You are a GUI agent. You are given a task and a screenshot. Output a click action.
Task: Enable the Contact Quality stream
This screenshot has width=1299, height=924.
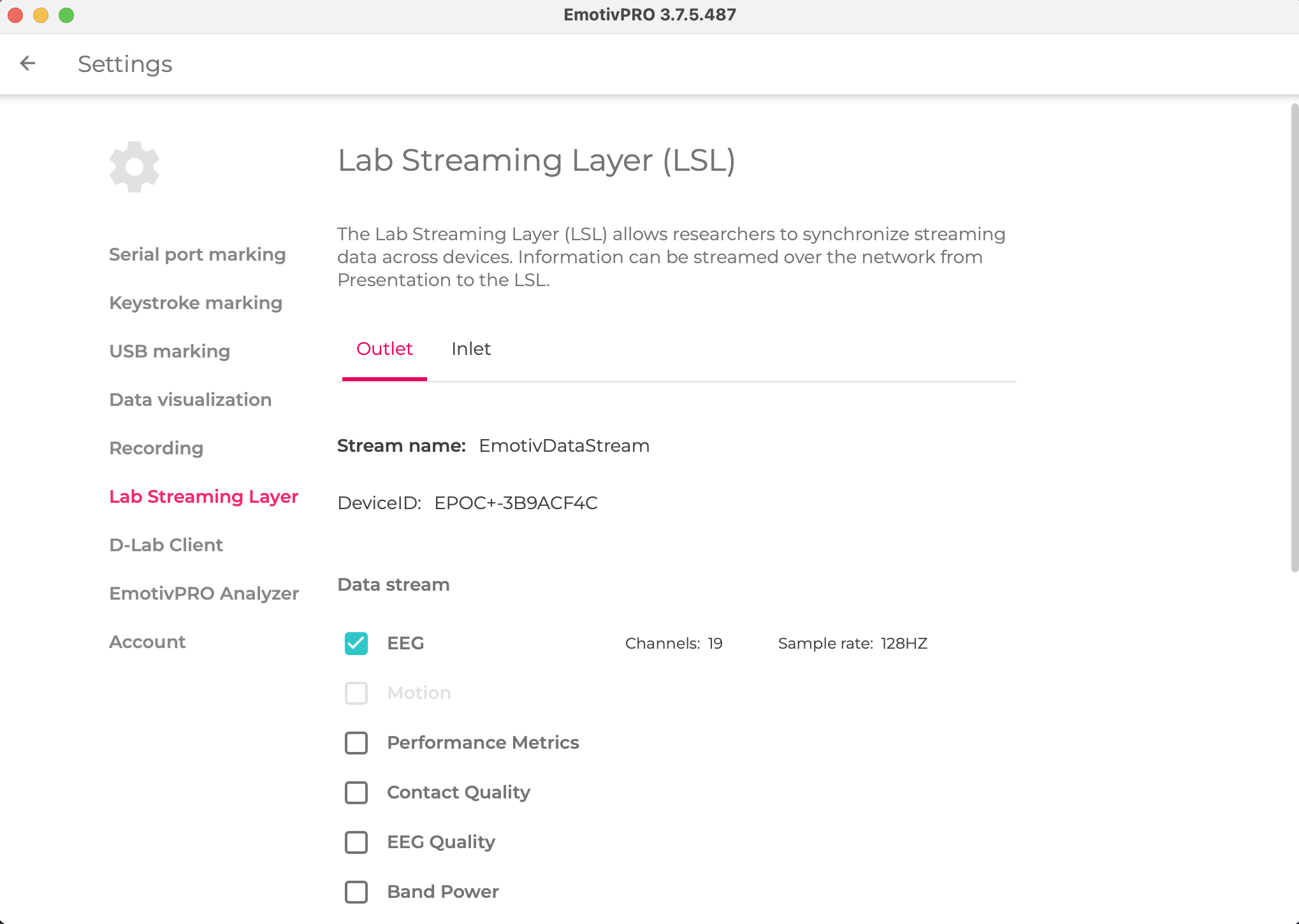(356, 793)
